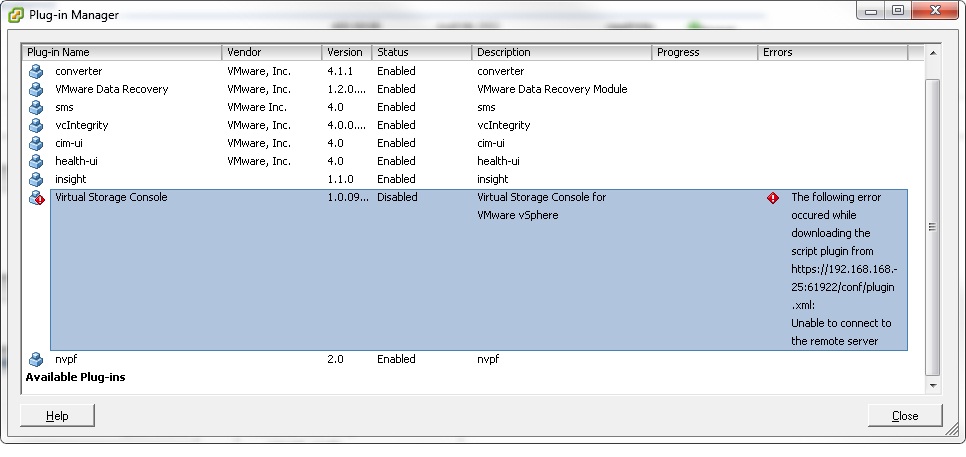Screen dimensions: 966x457
Task: Click the converter plug-in icon
Action: tap(36, 71)
